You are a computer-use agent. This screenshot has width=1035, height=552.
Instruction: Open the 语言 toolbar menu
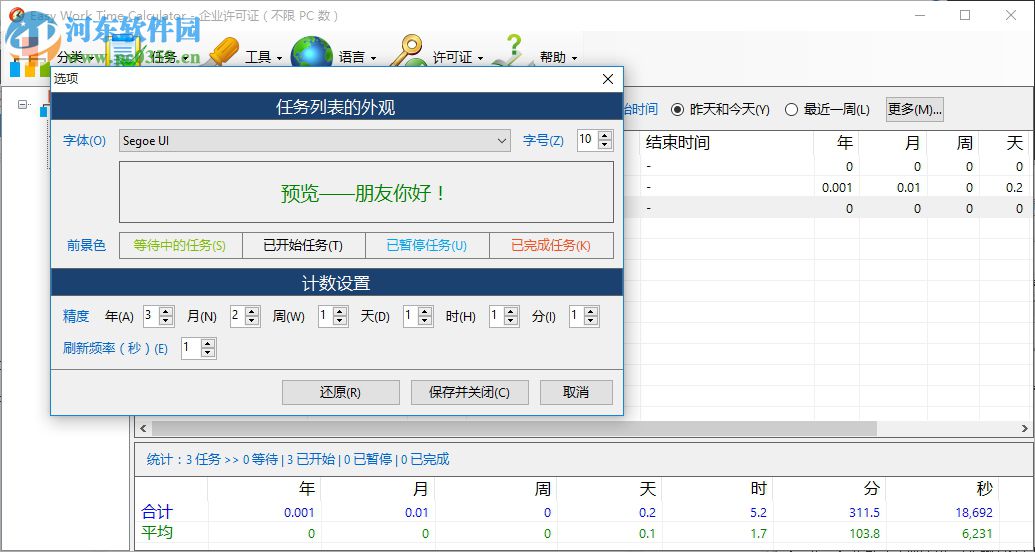357,57
